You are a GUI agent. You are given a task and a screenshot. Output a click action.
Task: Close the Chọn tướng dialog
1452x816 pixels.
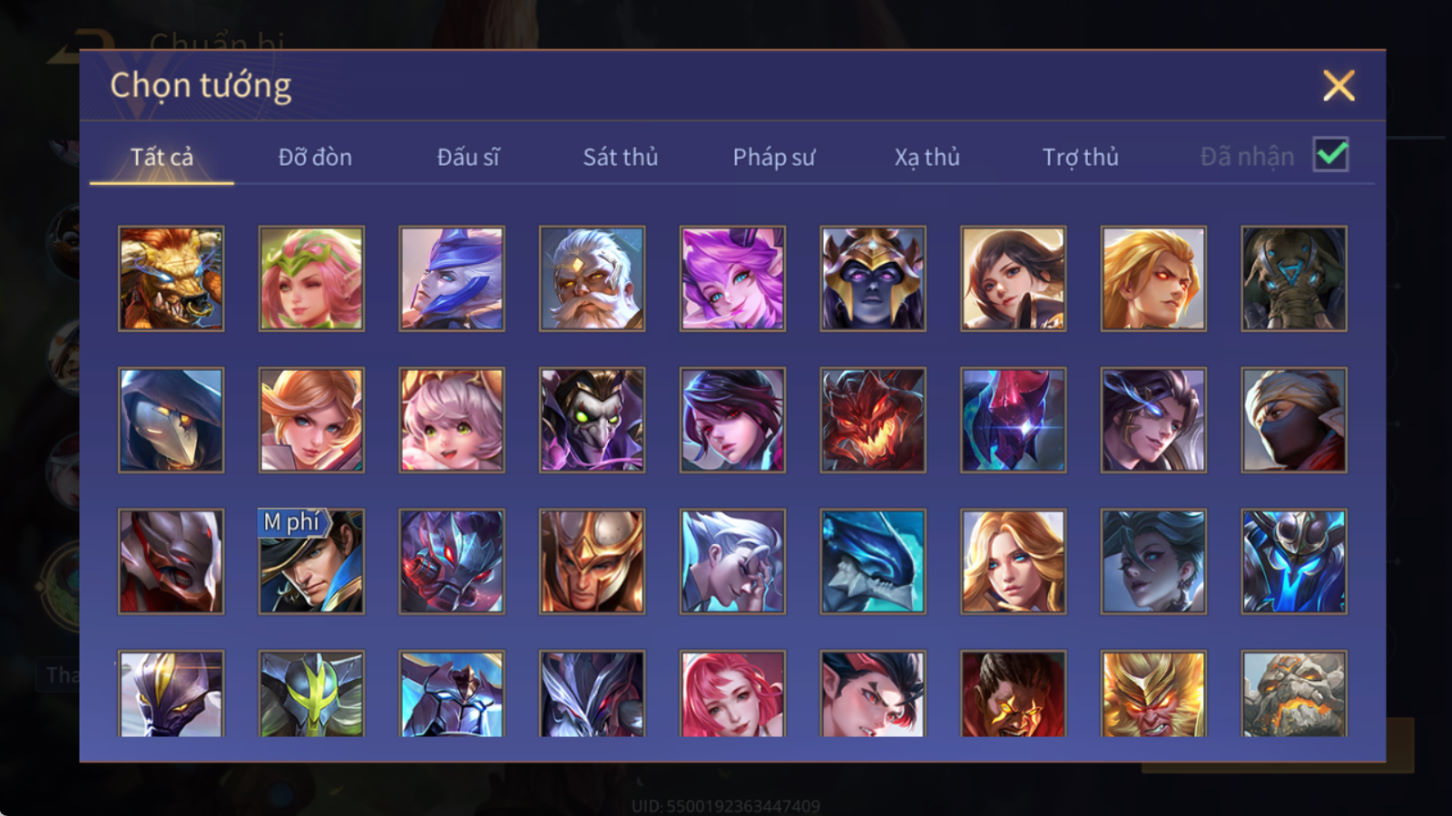[x=1339, y=86]
